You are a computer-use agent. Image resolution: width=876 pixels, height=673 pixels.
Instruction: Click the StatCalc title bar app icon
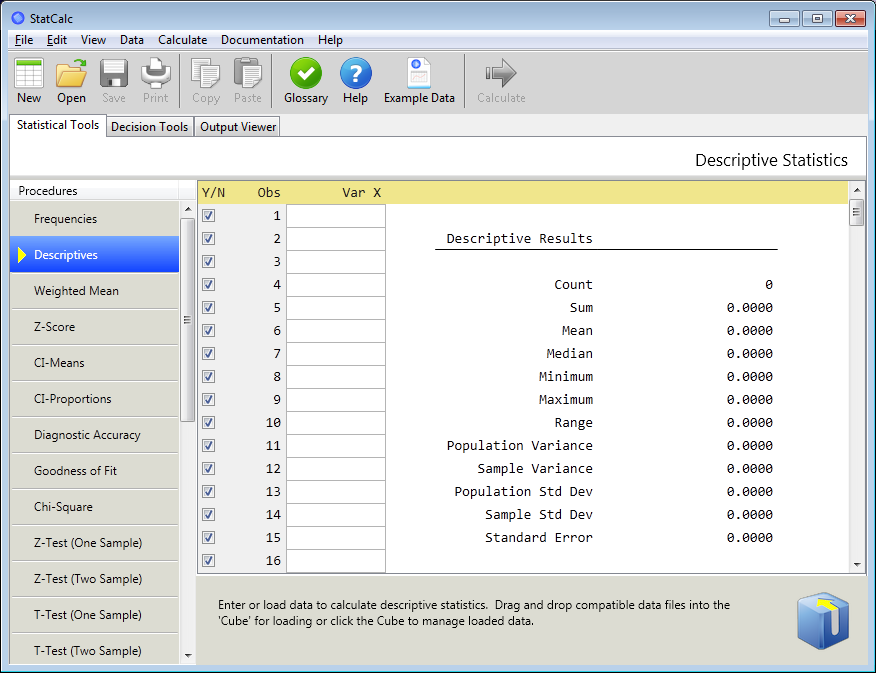point(18,18)
